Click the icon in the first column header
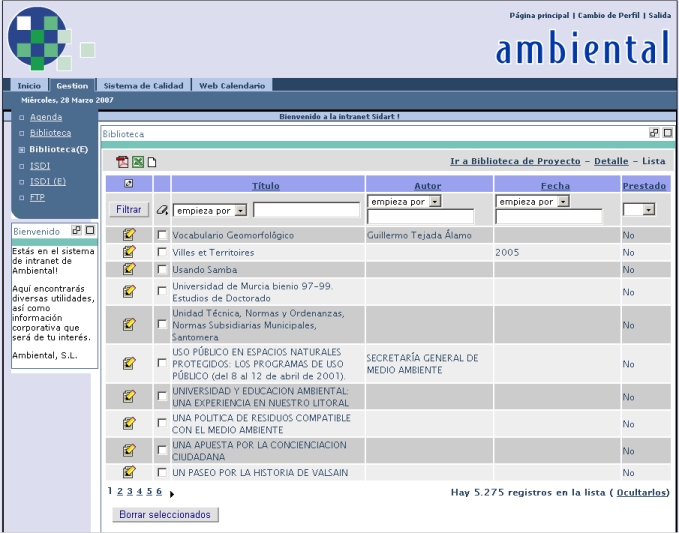 129,184
